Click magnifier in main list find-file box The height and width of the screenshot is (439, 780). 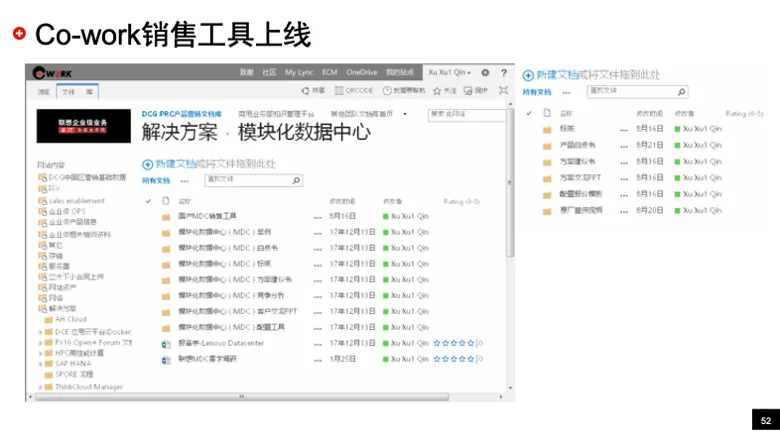296,180
